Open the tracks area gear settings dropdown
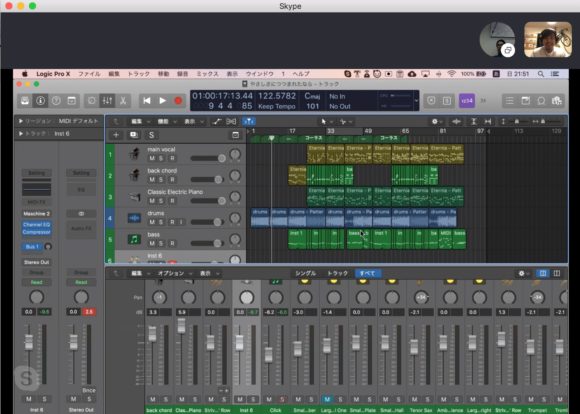 click(437, 121)
